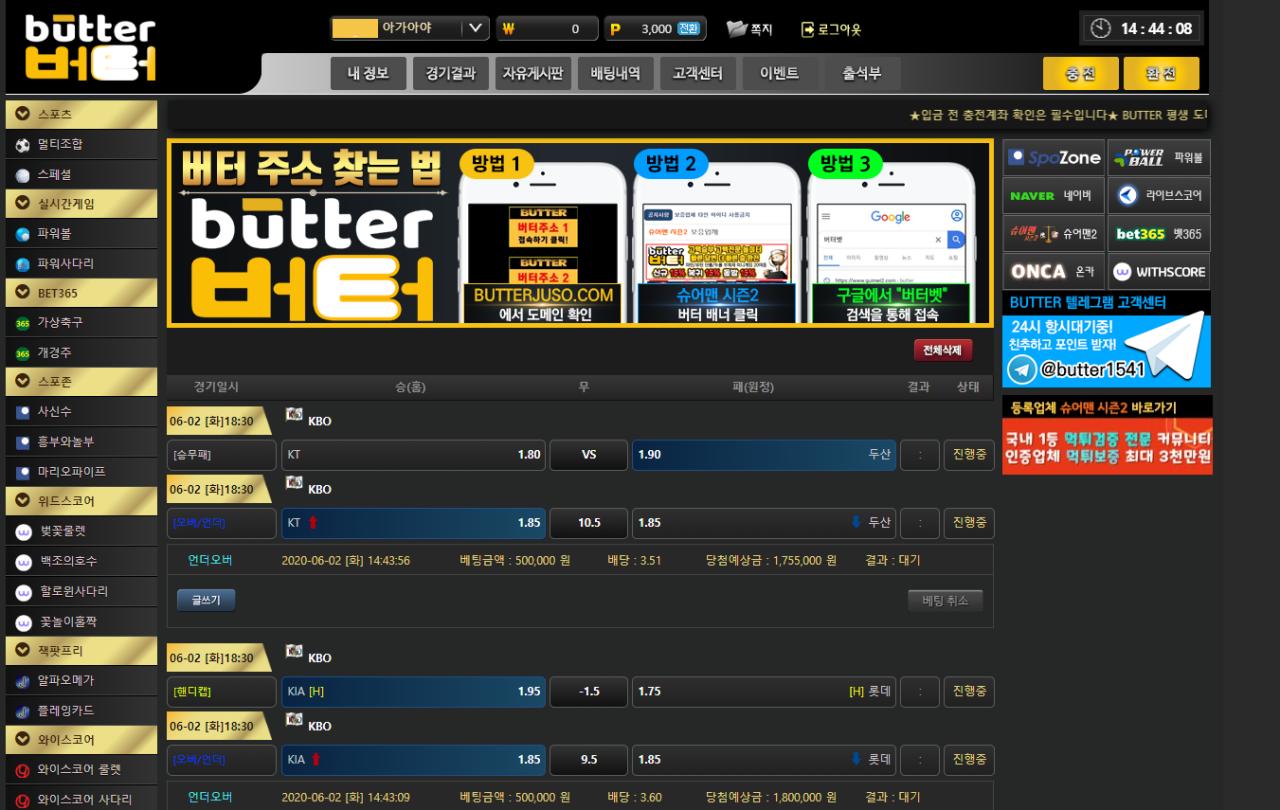
Task: Click the Telegram paper plane icon
Action: pos(1173,349)
